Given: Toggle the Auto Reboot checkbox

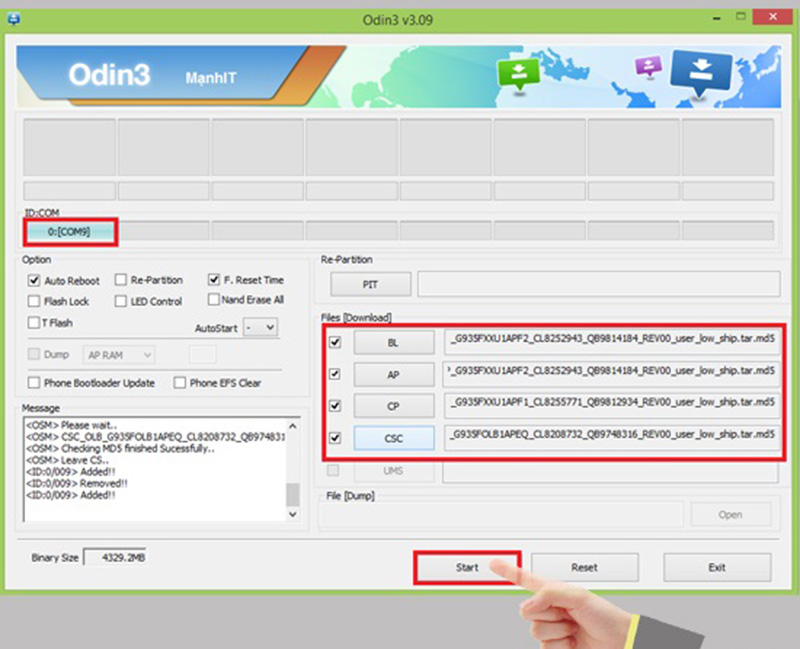Looking at the screenshot, I should tap(34, 281).
